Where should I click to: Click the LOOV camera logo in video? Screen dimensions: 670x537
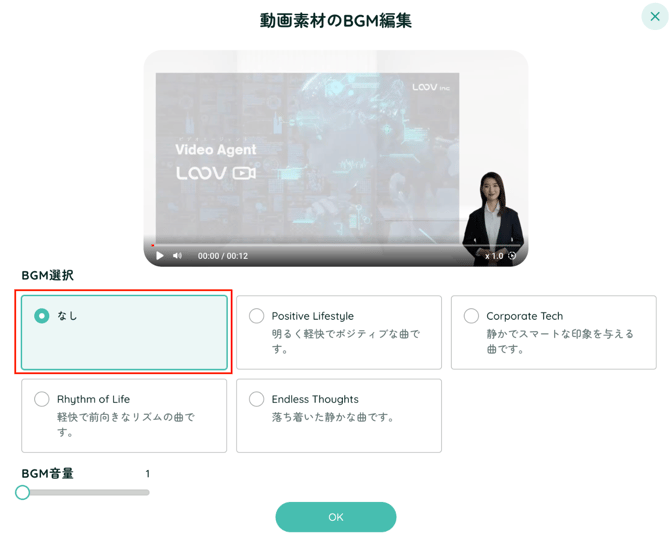216,173
